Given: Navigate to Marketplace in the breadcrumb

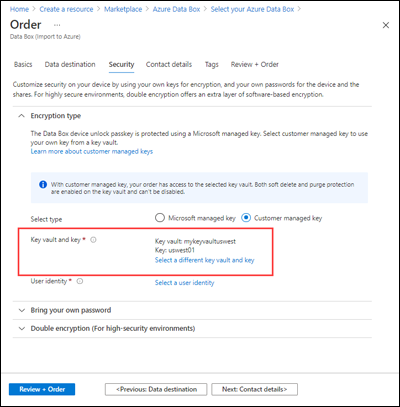Looking at the screenshot, I should [x=123, y=9].
